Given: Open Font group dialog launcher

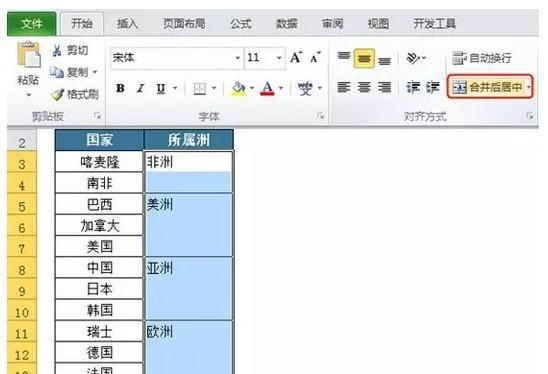Looking at the screenshot, I should [321, 116].
